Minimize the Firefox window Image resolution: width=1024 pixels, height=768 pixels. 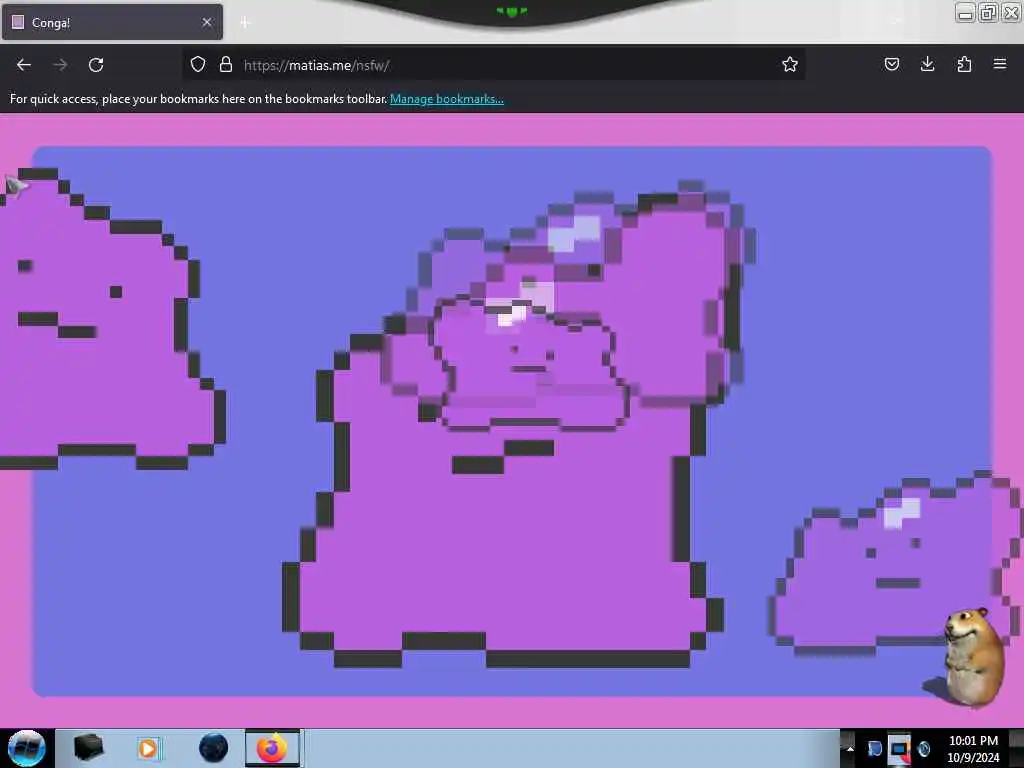965,13
